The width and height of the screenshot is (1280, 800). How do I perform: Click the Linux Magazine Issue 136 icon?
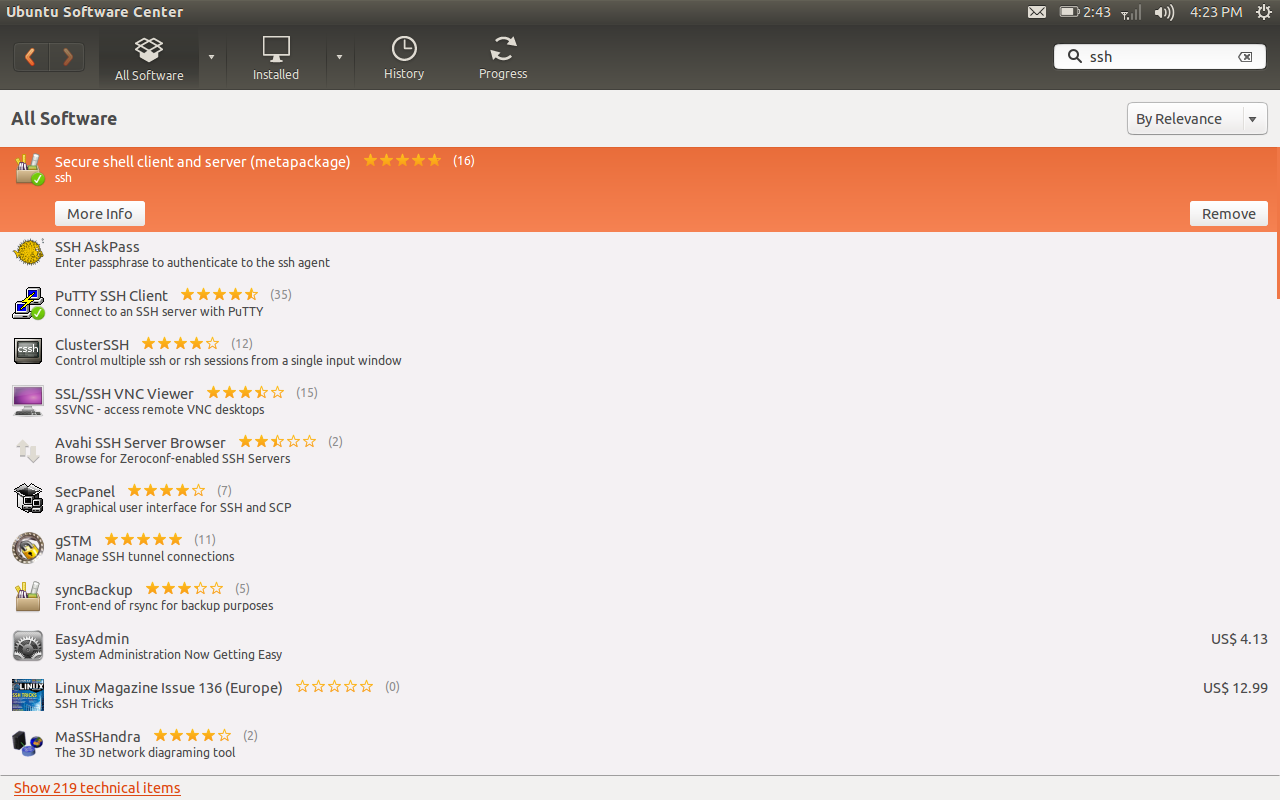(28, 694)
